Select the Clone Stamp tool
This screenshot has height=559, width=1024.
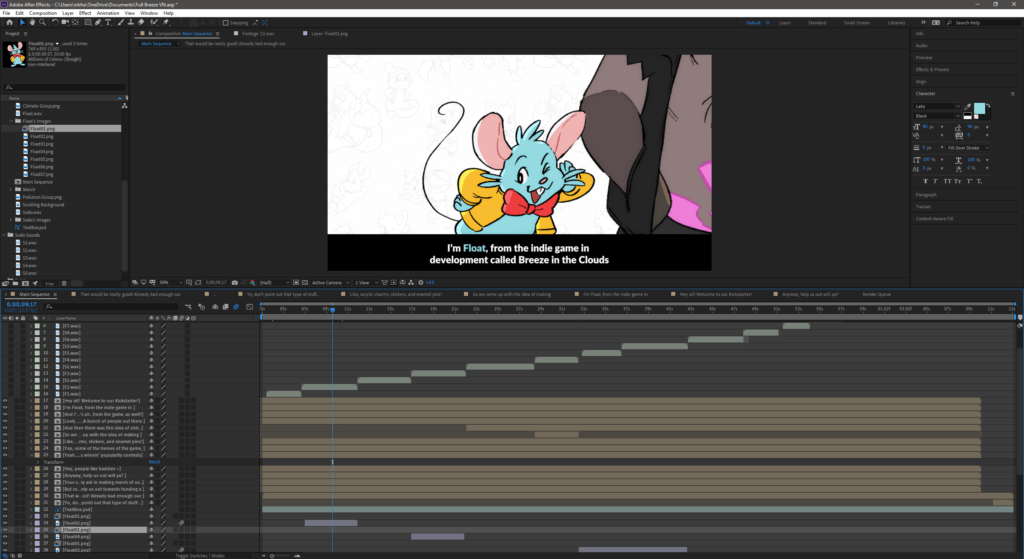pyautogui.click(x=131, y=22)
